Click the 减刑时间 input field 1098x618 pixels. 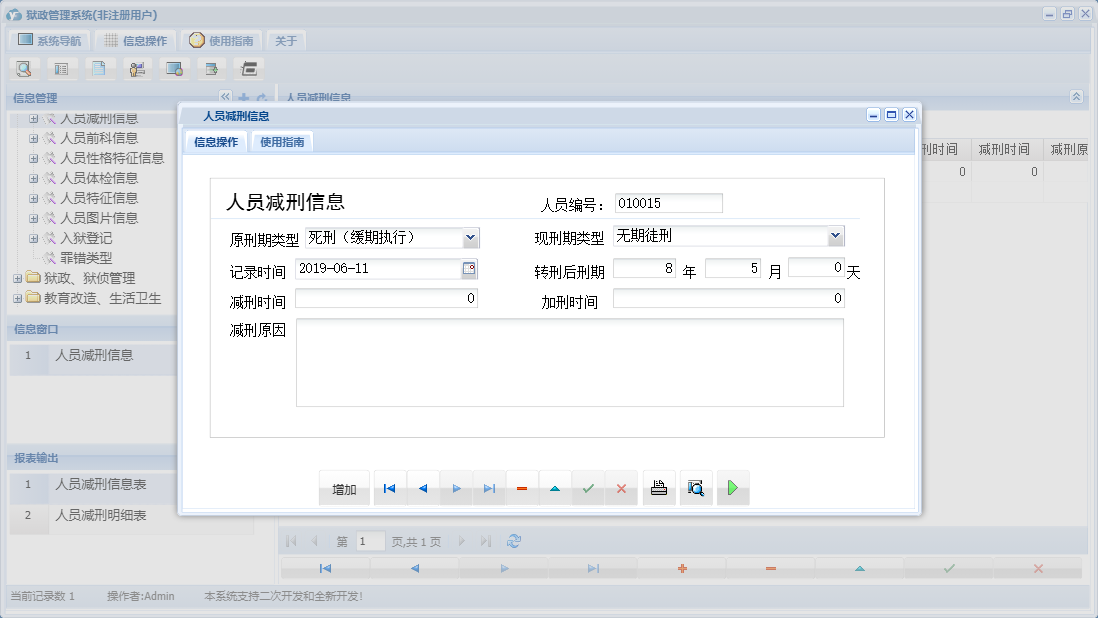coord(387,299)
